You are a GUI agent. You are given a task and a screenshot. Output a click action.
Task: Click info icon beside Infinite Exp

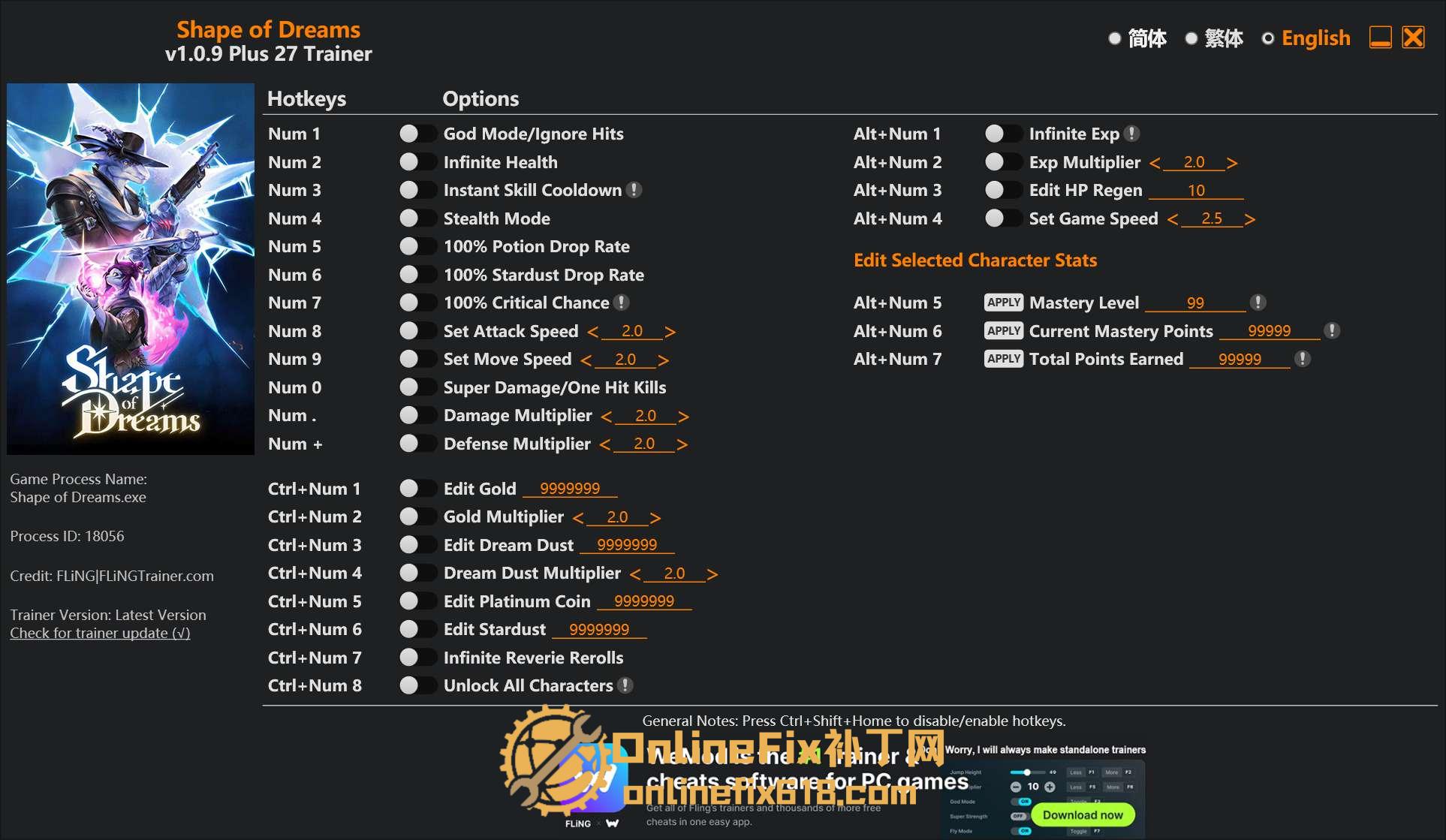point(1132,134)
